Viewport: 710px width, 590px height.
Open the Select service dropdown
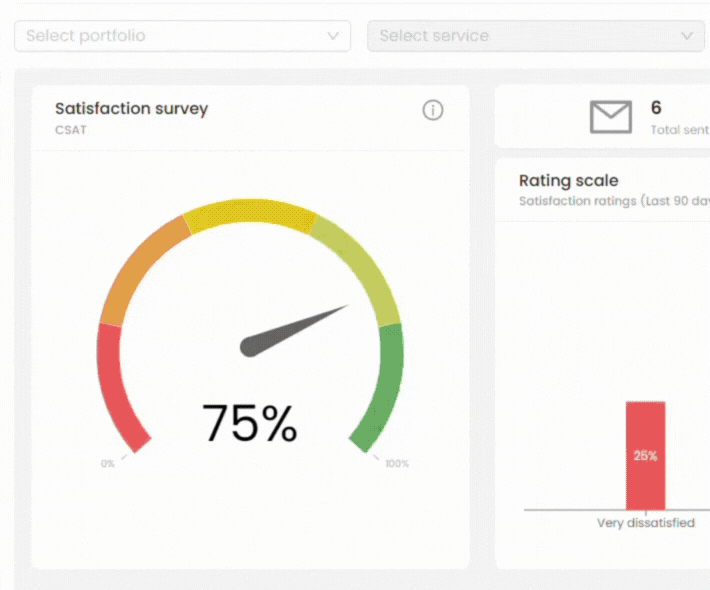point(536,36)
